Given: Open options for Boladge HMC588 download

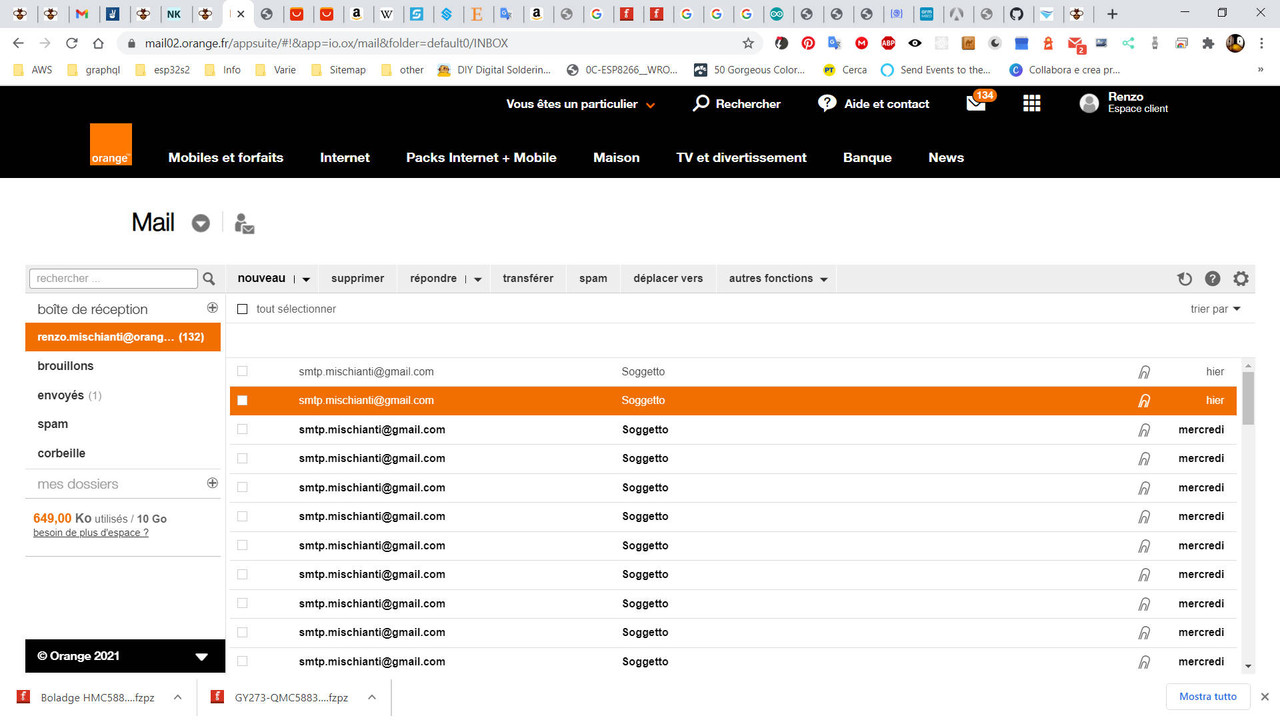Looking at the screenshot, I should [x=177, y=697].
